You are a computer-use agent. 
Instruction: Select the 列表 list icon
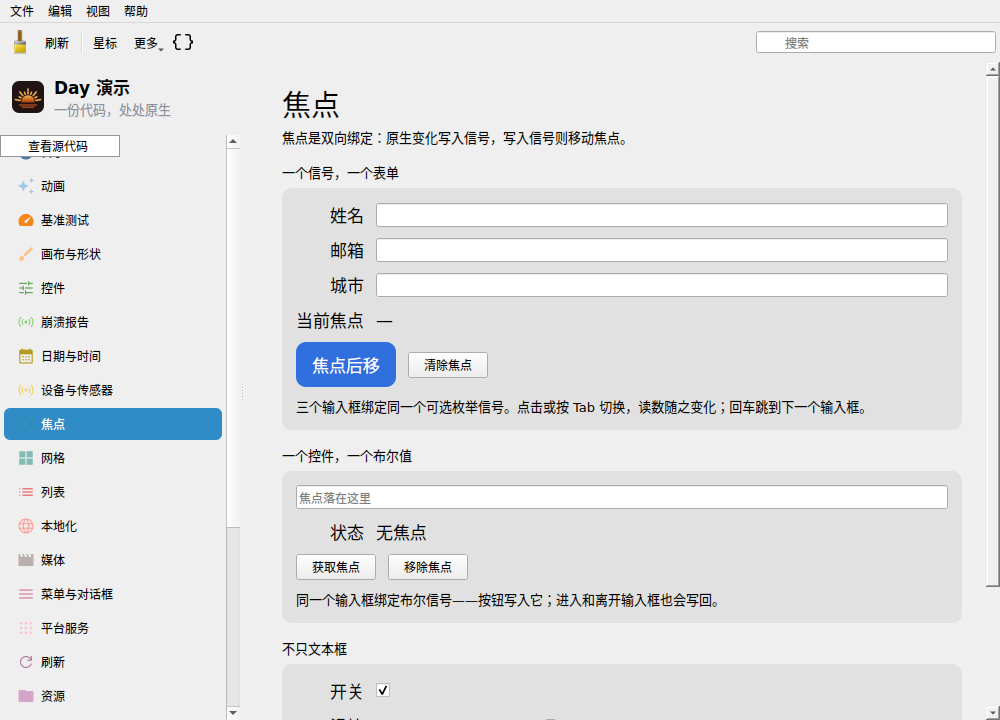pos(26,492)
